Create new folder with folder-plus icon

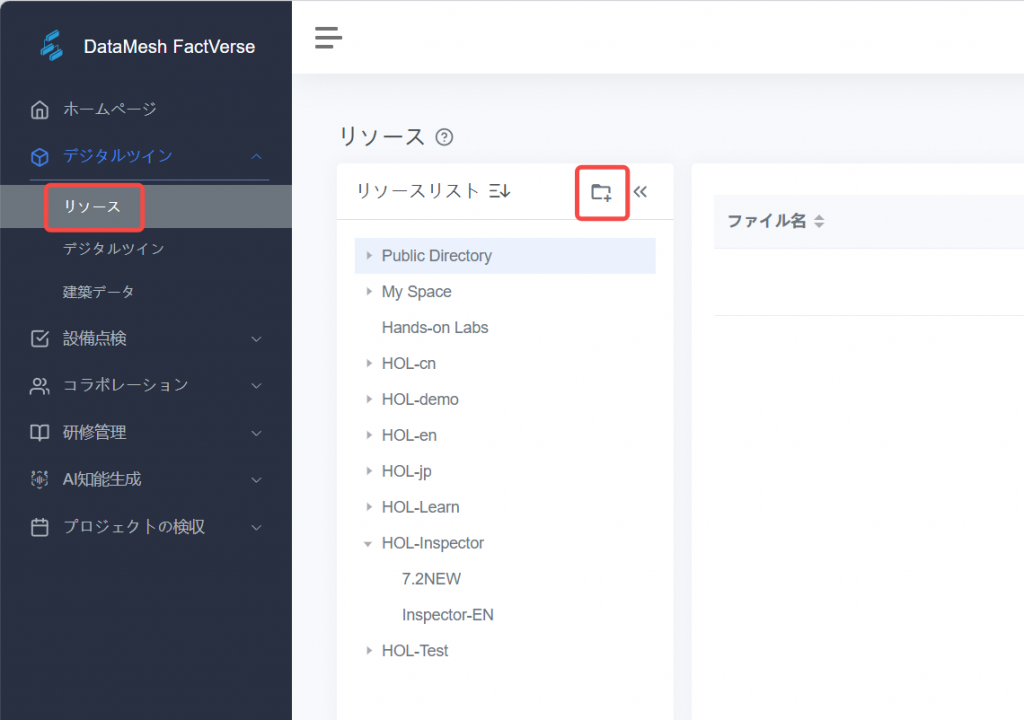click(x=601, y=192)
